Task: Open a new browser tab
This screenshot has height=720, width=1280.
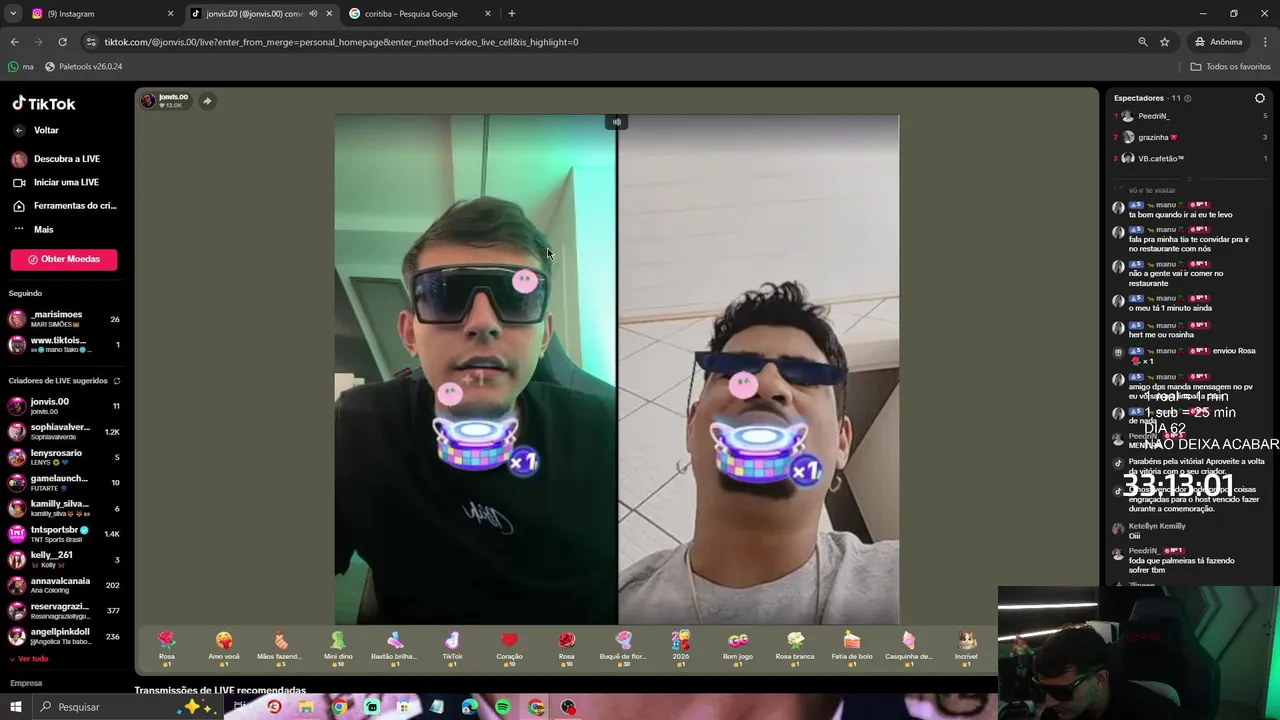Action: [512, 14]
